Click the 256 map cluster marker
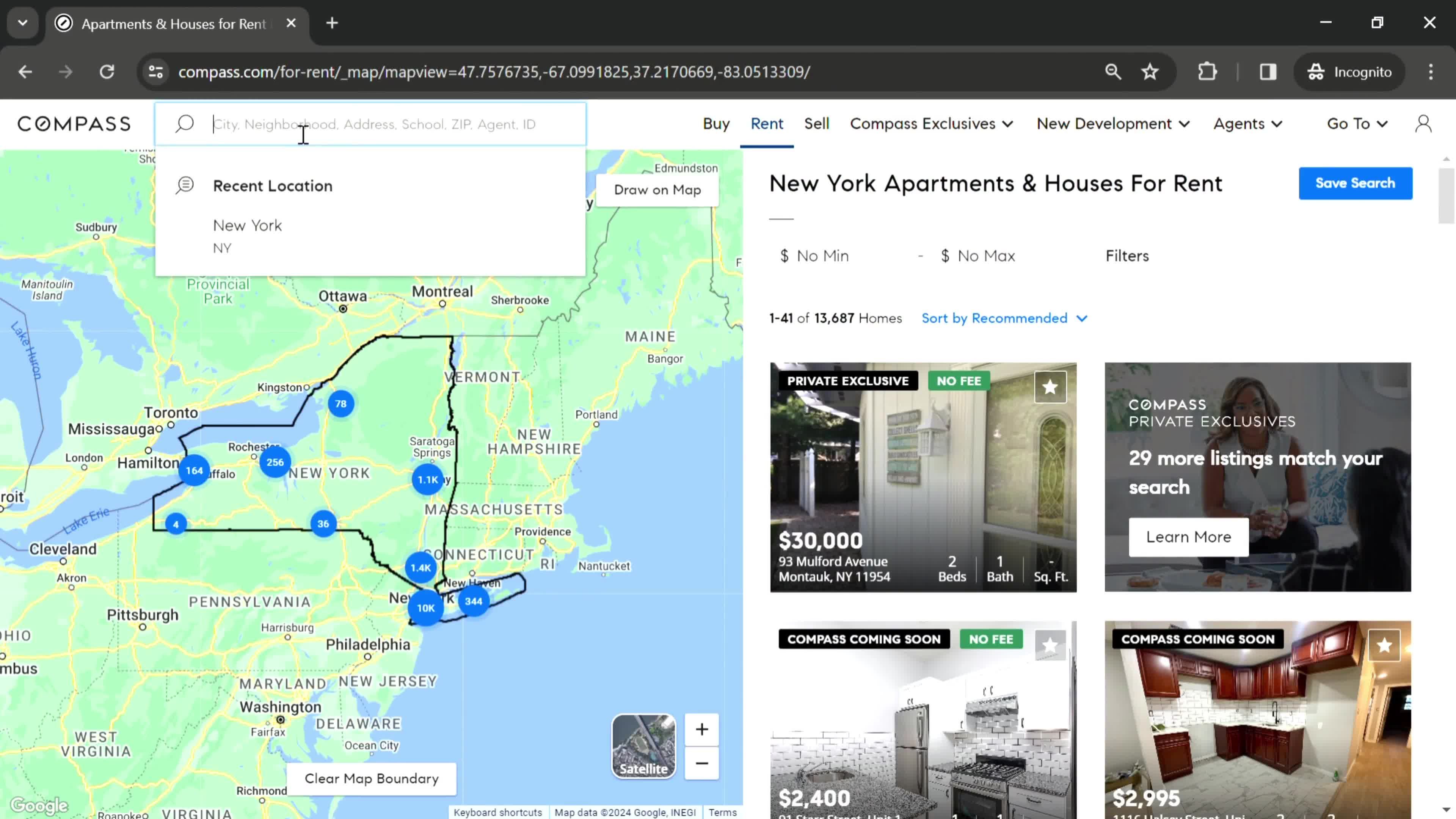Image resolution: width=1456 pixels, height=819 pixels. pos(275,462)
